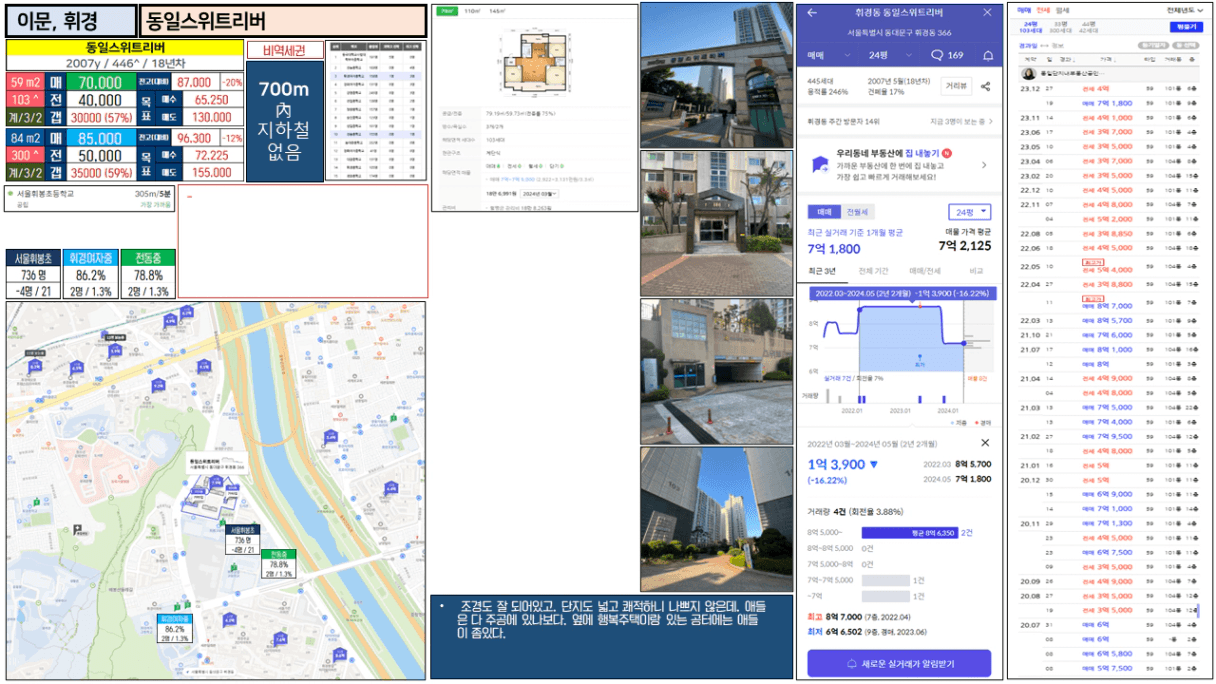Click the 70,000 cell in the green price box

[x=100, y=83]
